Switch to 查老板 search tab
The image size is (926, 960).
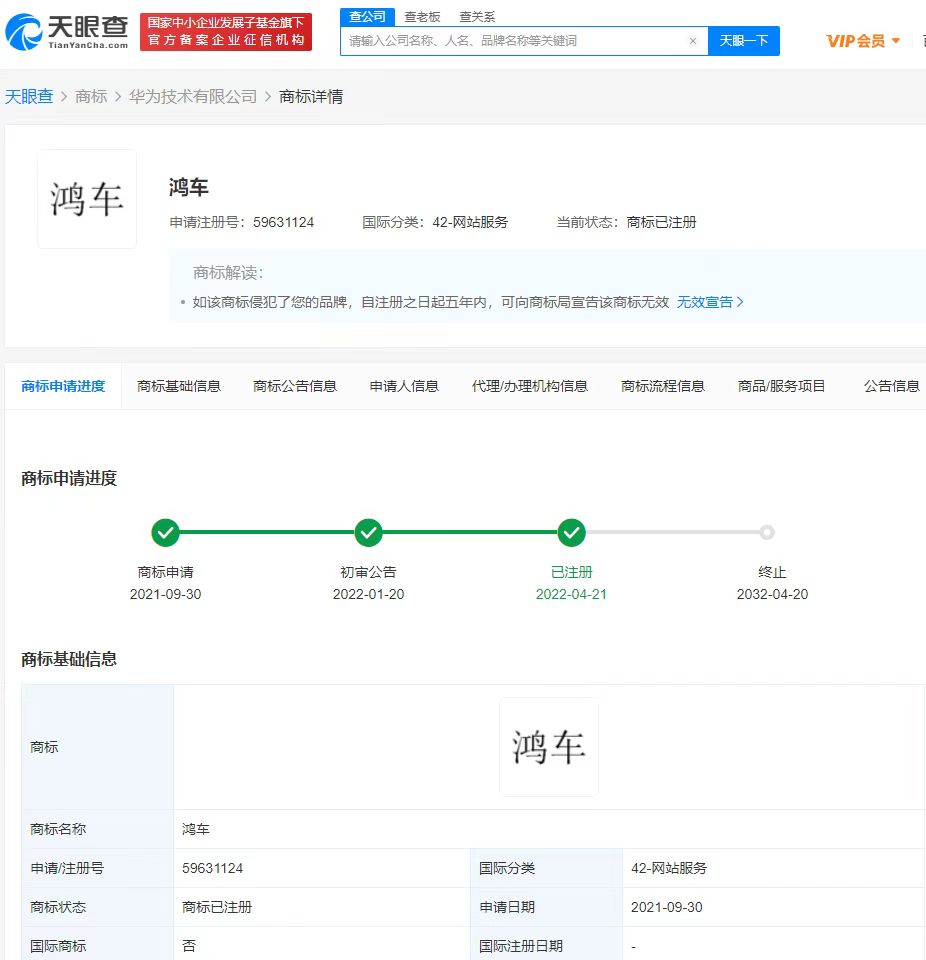(422, 16)
